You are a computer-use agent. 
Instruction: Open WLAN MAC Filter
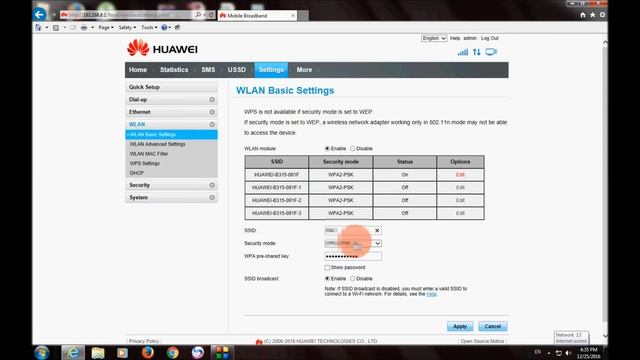pos(149,154)
